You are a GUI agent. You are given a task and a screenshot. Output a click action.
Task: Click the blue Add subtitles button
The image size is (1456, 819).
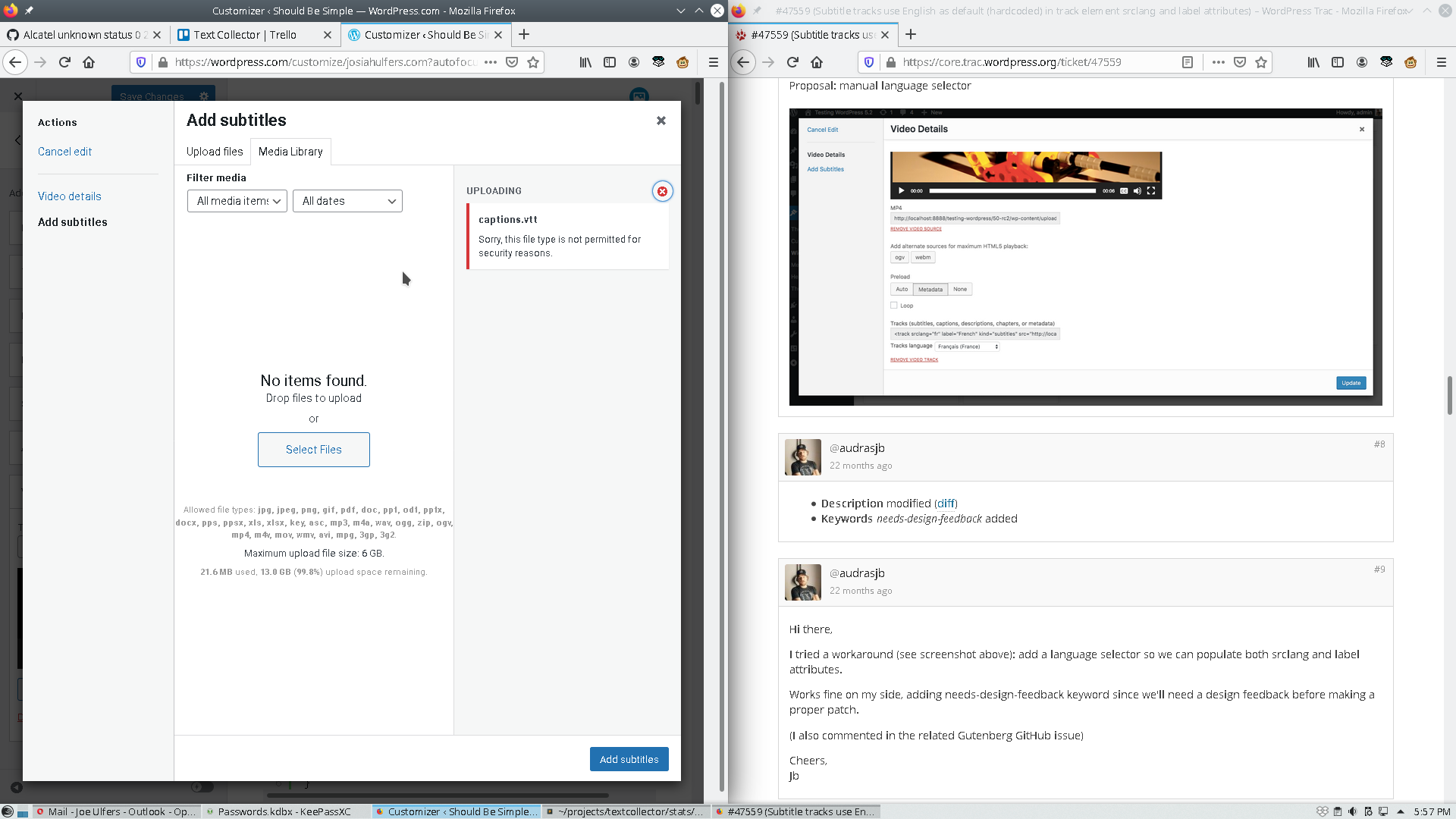[x=629, y=759]
